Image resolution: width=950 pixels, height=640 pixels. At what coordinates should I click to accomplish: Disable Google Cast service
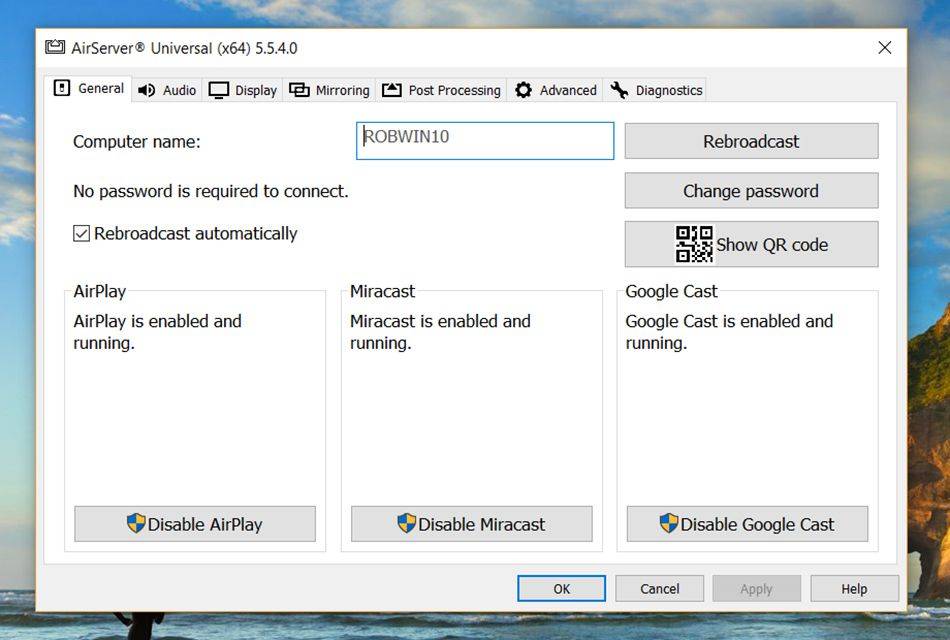[747, 524]
